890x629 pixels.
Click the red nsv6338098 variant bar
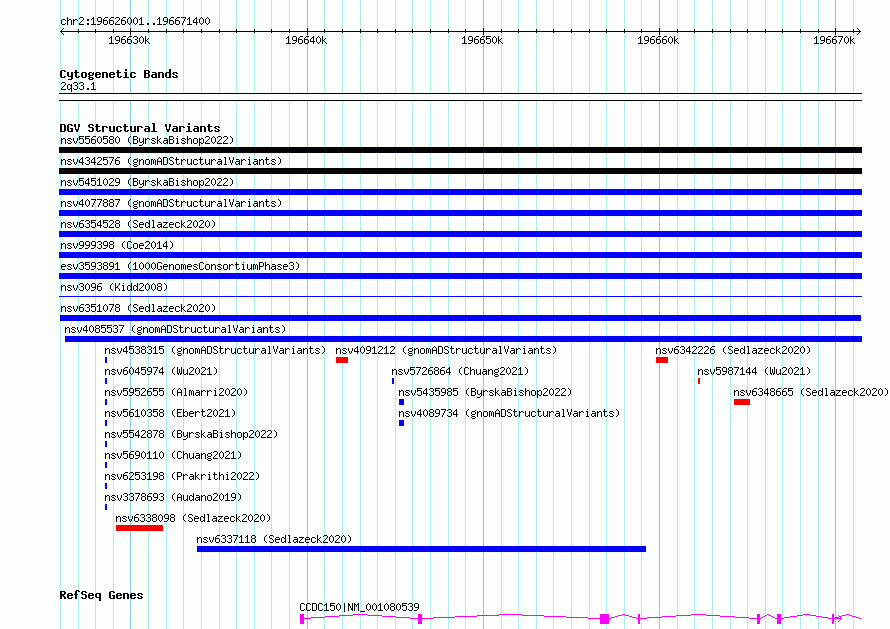(x=140, y=529)
